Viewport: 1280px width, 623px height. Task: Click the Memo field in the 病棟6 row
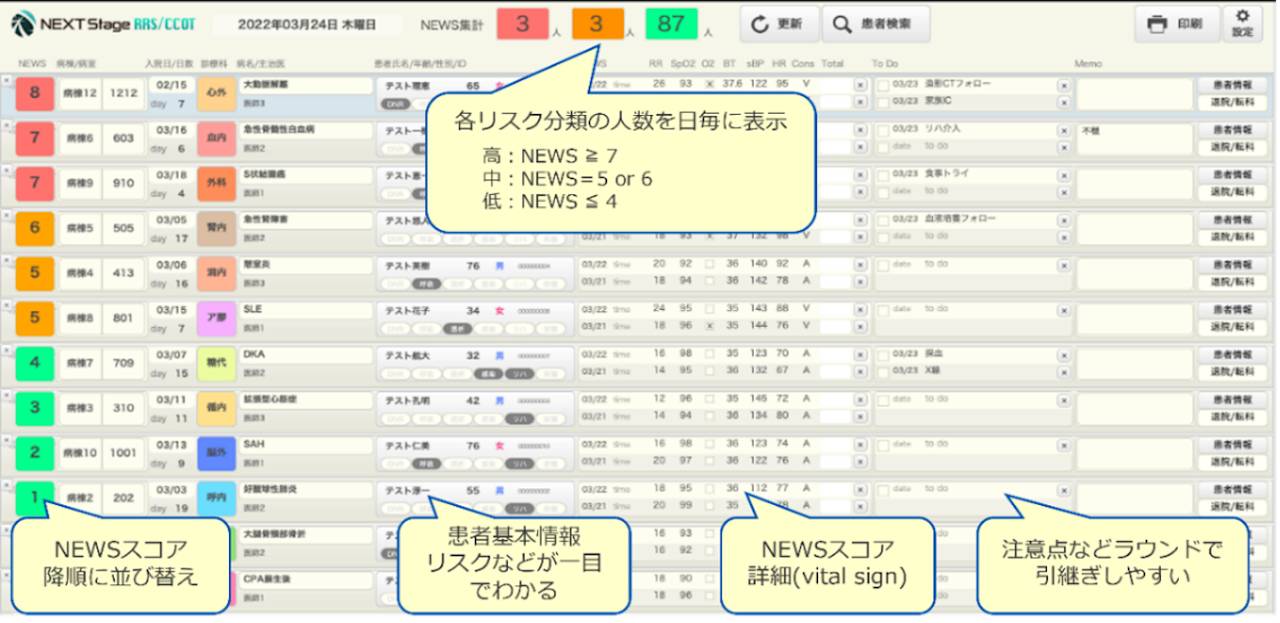(x=1134, y=139)
